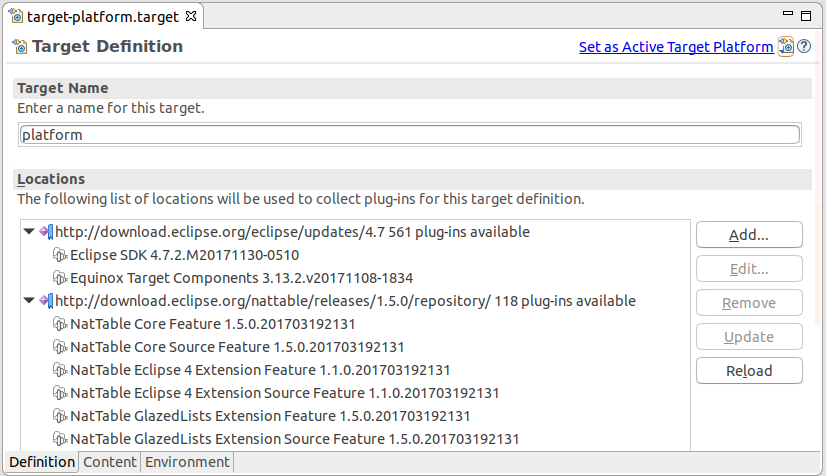
Task: Maximize the editor area
Action: [x=806, y=16]
